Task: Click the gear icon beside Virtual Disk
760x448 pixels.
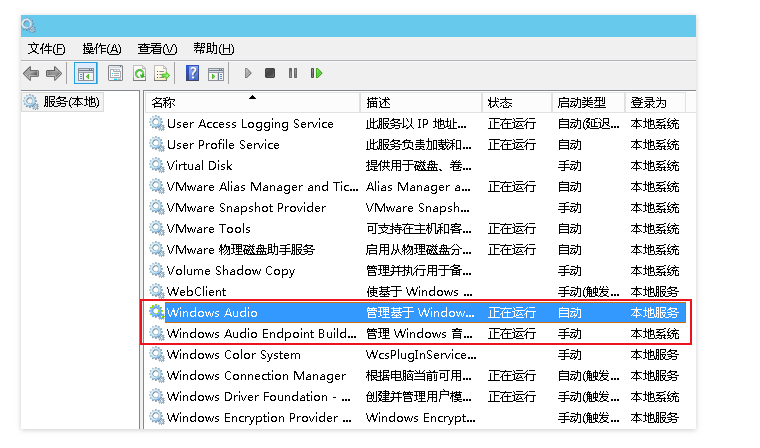Action: click(x=156, y=165)
